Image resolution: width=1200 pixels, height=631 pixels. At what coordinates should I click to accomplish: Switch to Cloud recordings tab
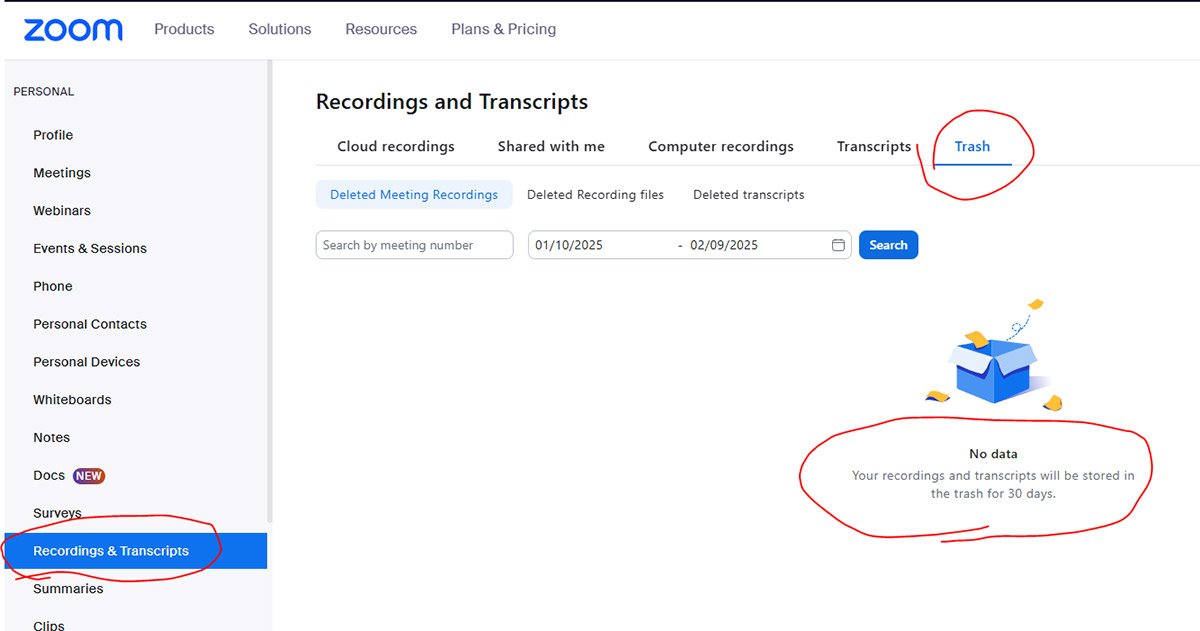(396, 146)
